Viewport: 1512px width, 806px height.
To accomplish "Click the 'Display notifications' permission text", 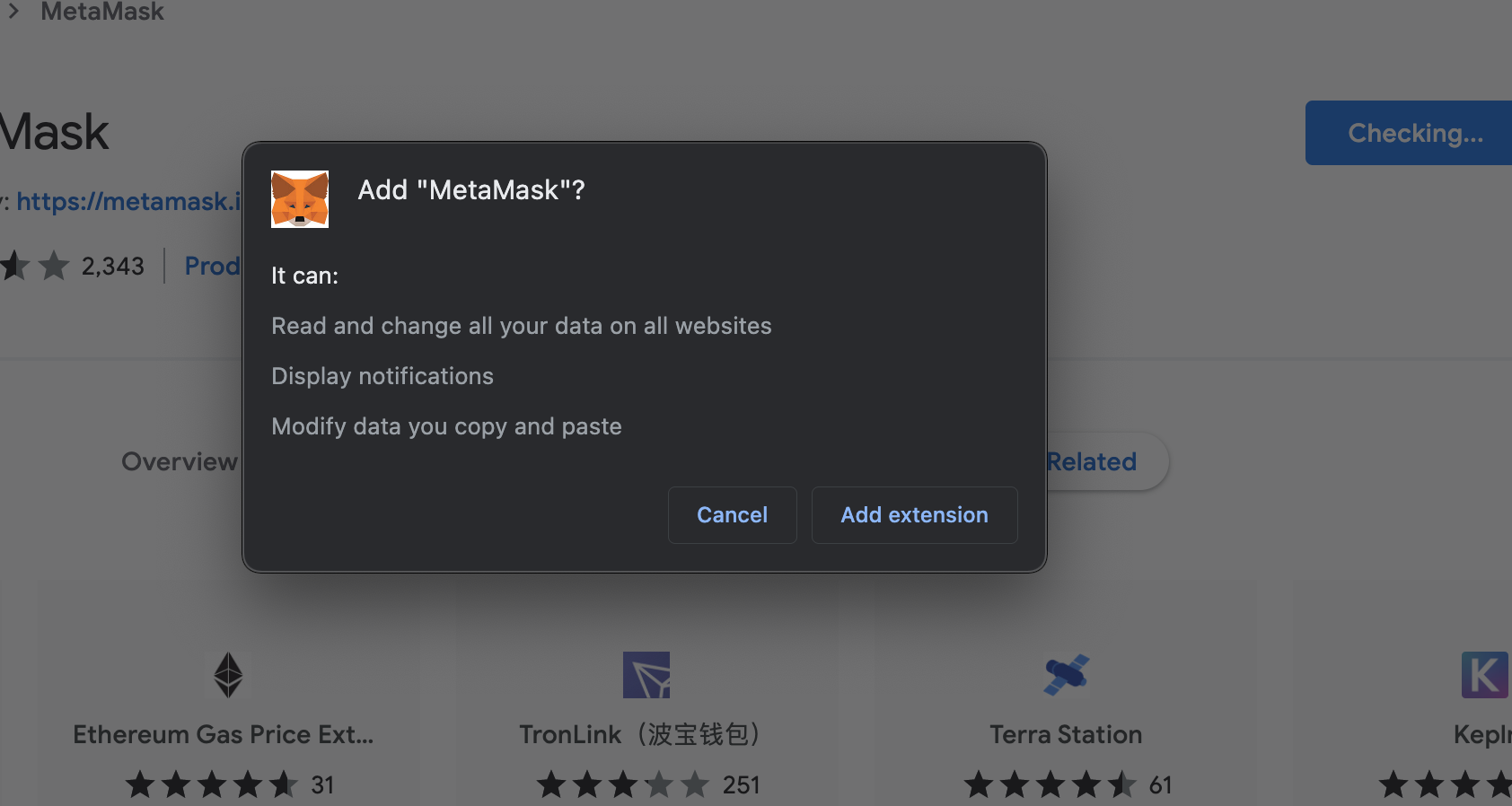I will 382,376.
